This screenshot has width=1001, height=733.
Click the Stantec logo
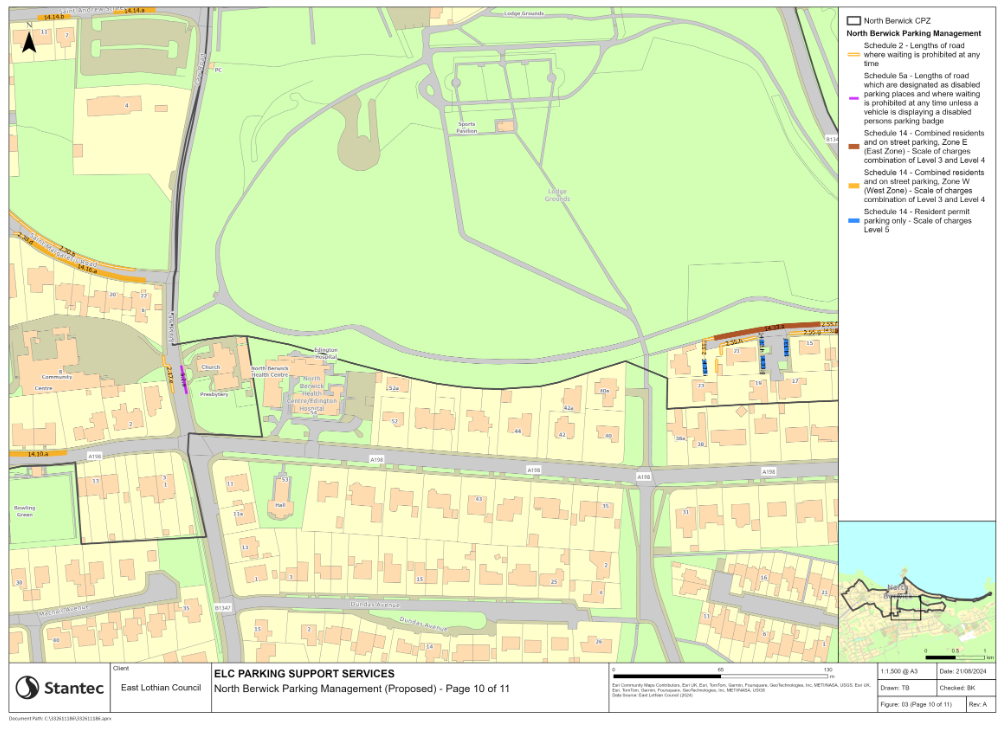(x=59, y=688)
